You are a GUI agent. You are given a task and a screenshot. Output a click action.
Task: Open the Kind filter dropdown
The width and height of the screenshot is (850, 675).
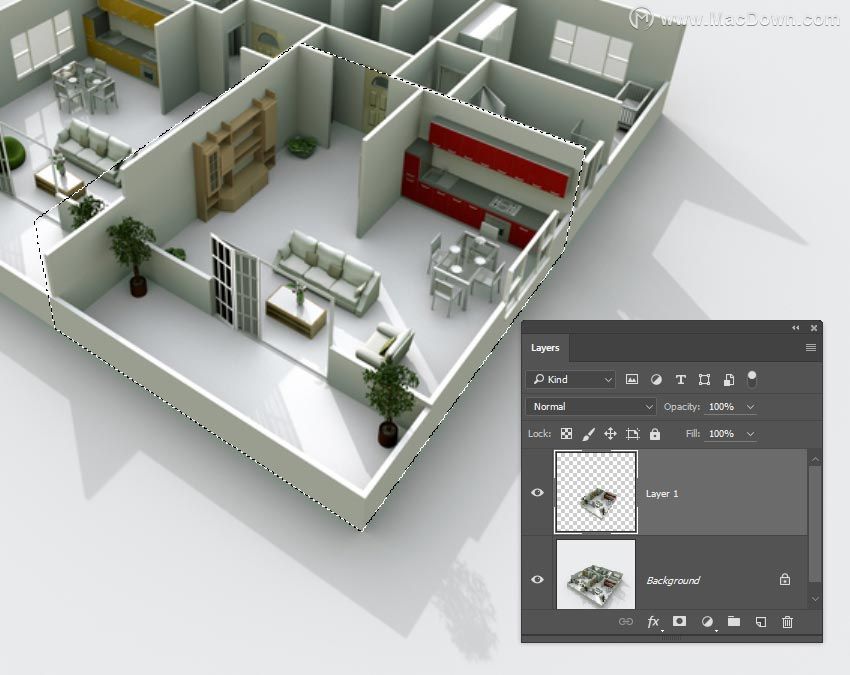[x=570, y=380]
